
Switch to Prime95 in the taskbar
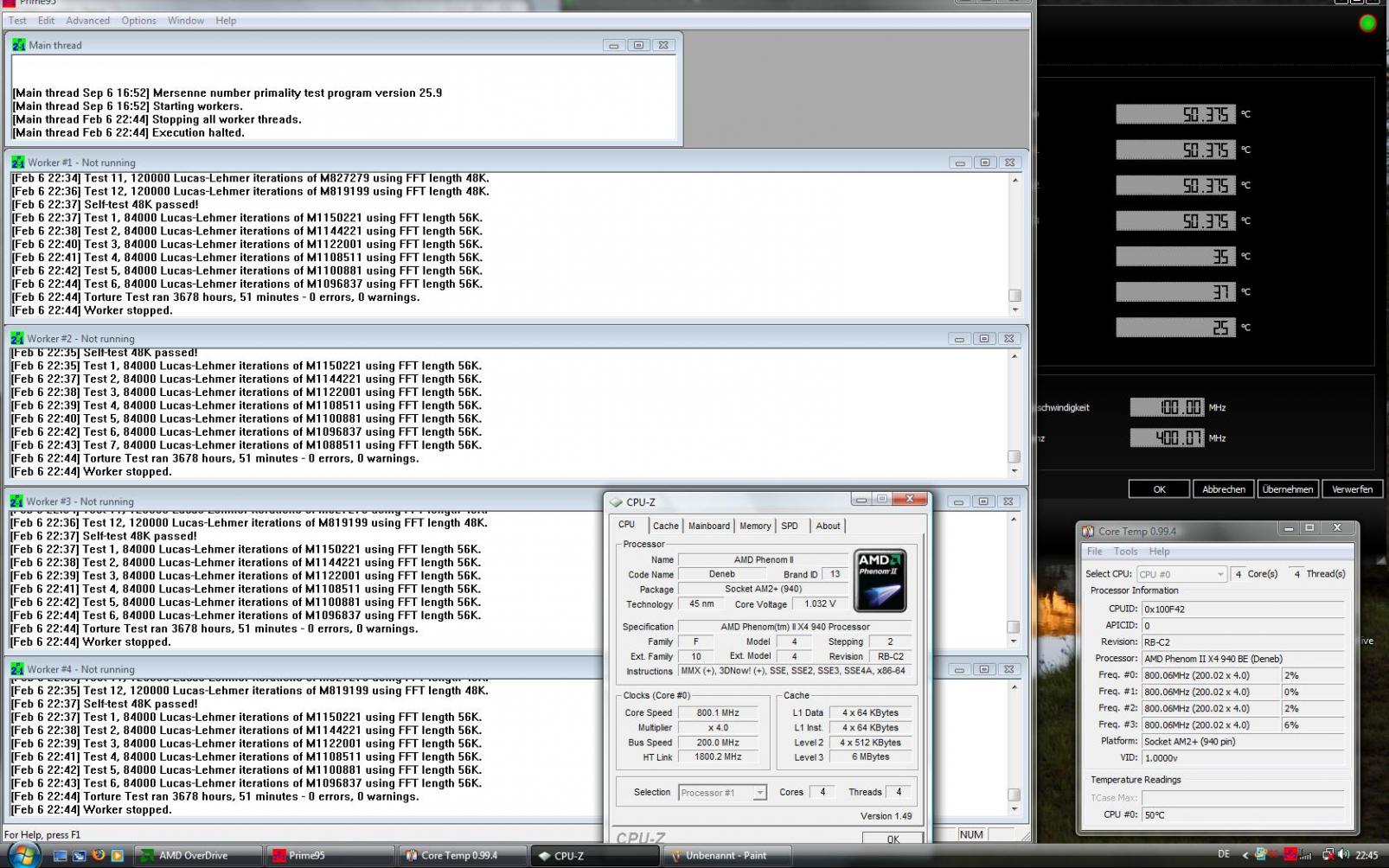point(330,855)
